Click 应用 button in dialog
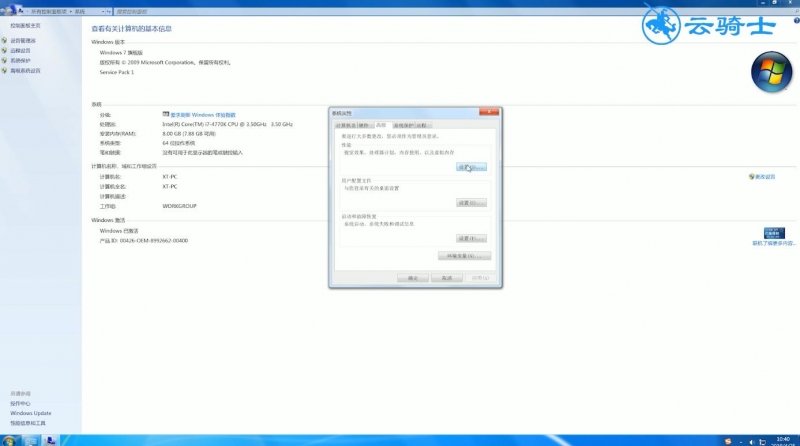Screen dimensions: 800x446 pos(480,278)
